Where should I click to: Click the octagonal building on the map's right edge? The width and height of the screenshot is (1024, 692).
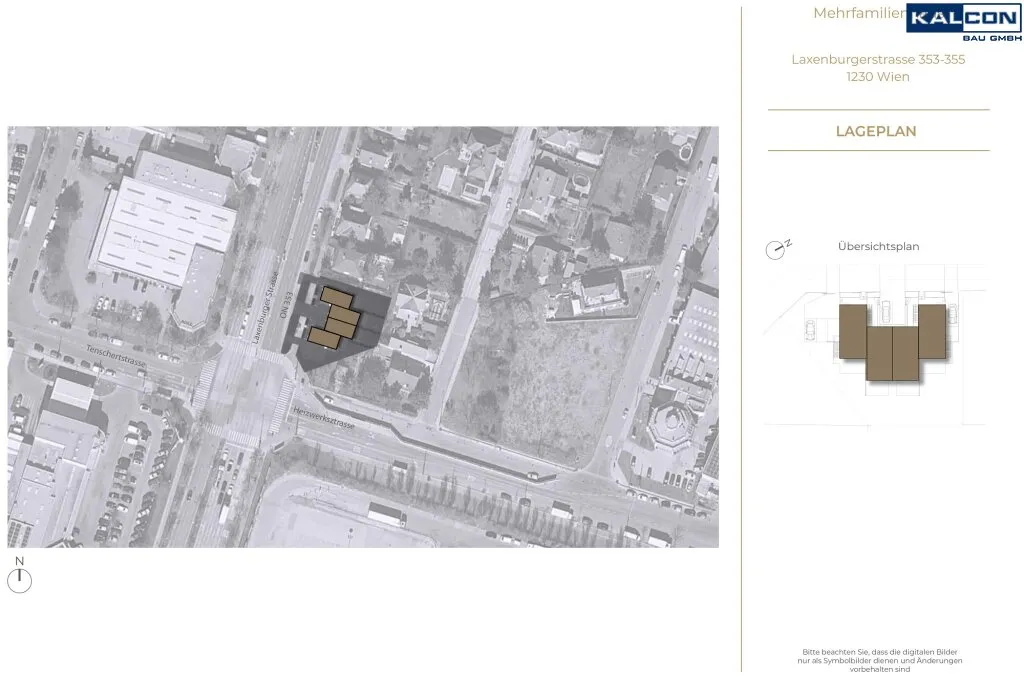tap(674, 425)
